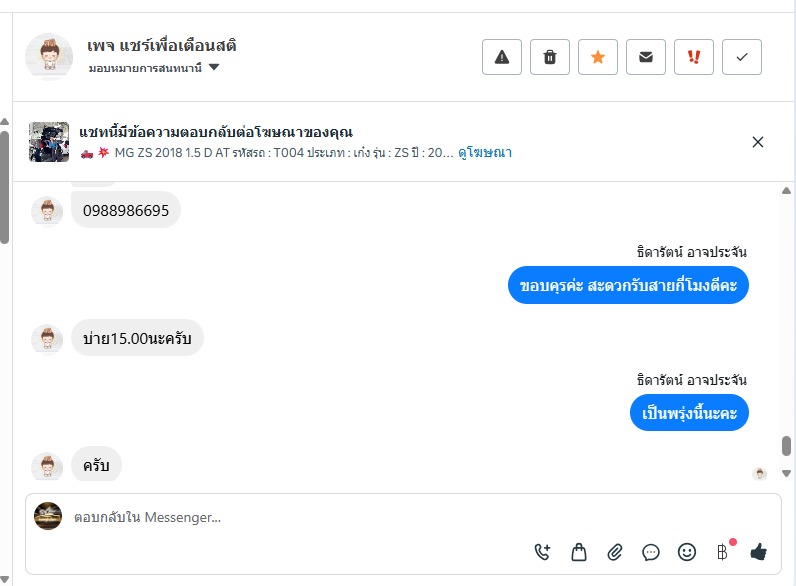
Task: Open saved replies speech bubble icon
Action: coord(651,551)
